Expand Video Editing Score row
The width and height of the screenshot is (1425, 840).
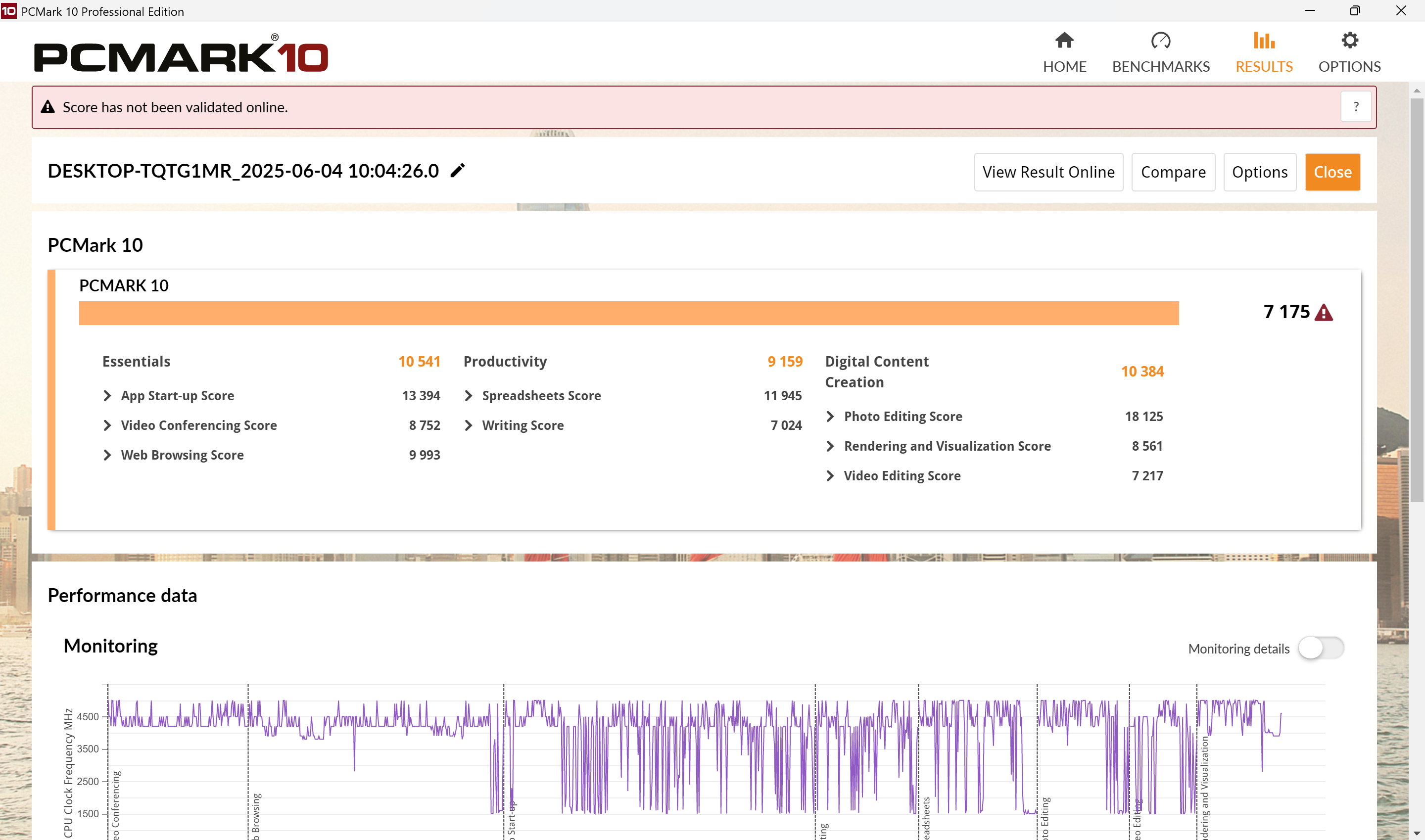[830, 476]
